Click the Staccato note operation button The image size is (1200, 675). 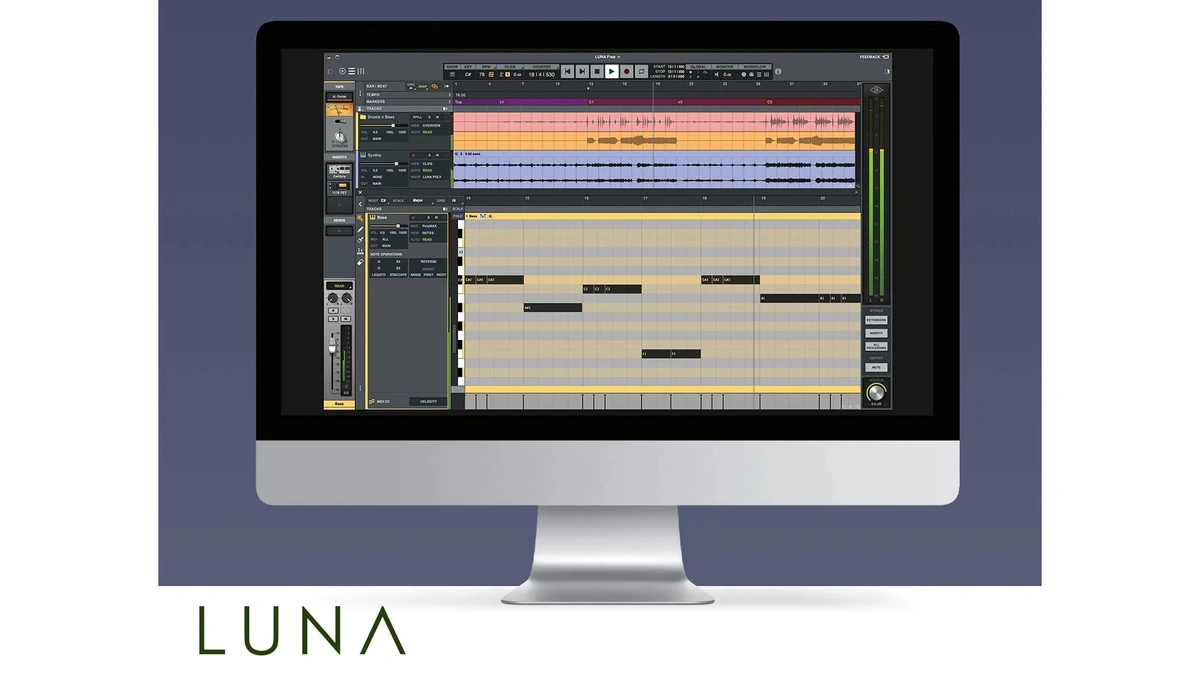pyautogui.click(x=398, y=275)
